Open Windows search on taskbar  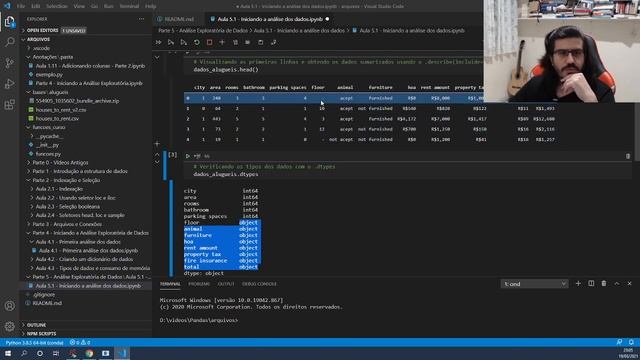(24, 353)
